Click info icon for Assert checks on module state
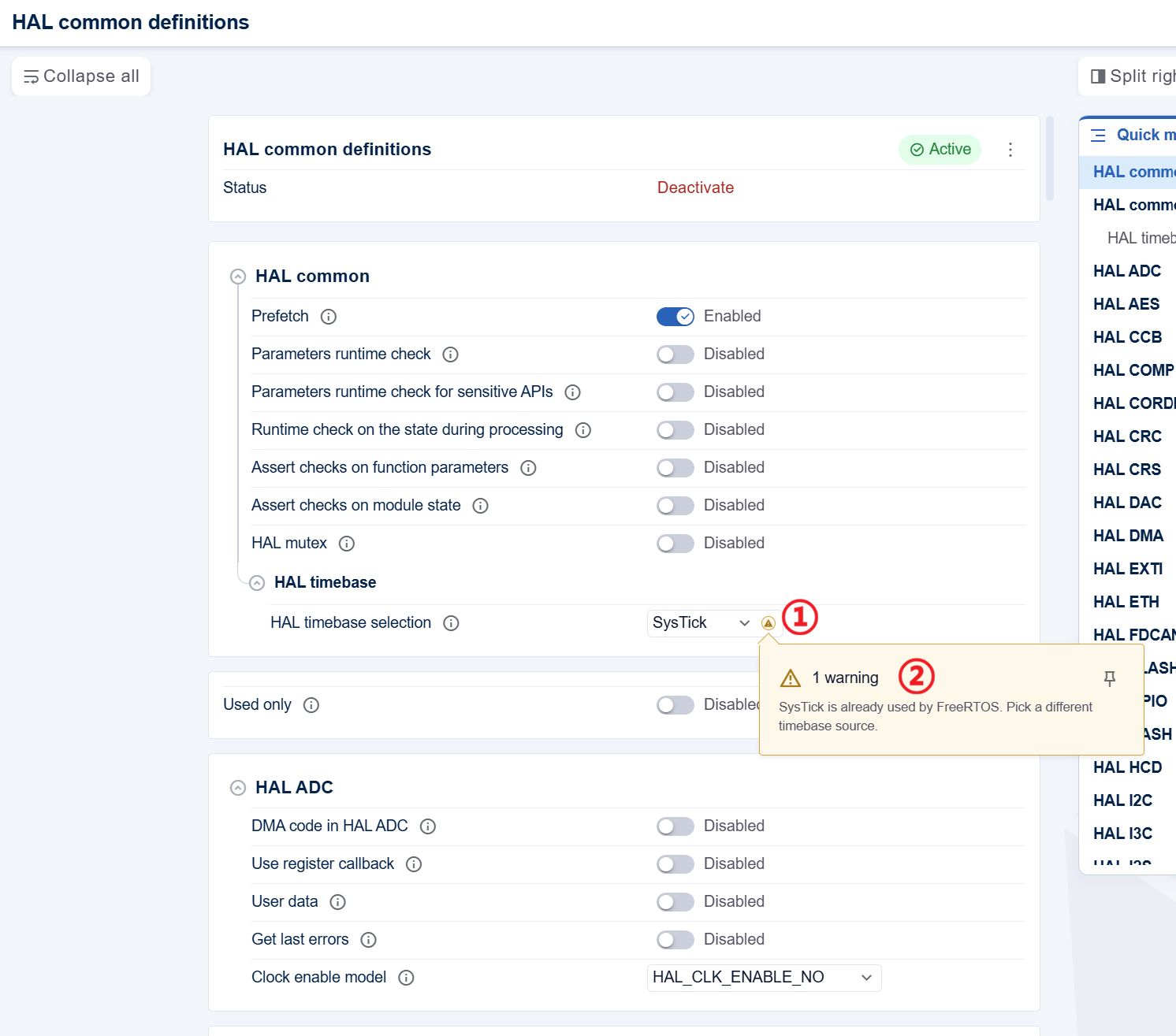Image resolution: width=1176 pixels, height=1036 pixels. (480, 506)
